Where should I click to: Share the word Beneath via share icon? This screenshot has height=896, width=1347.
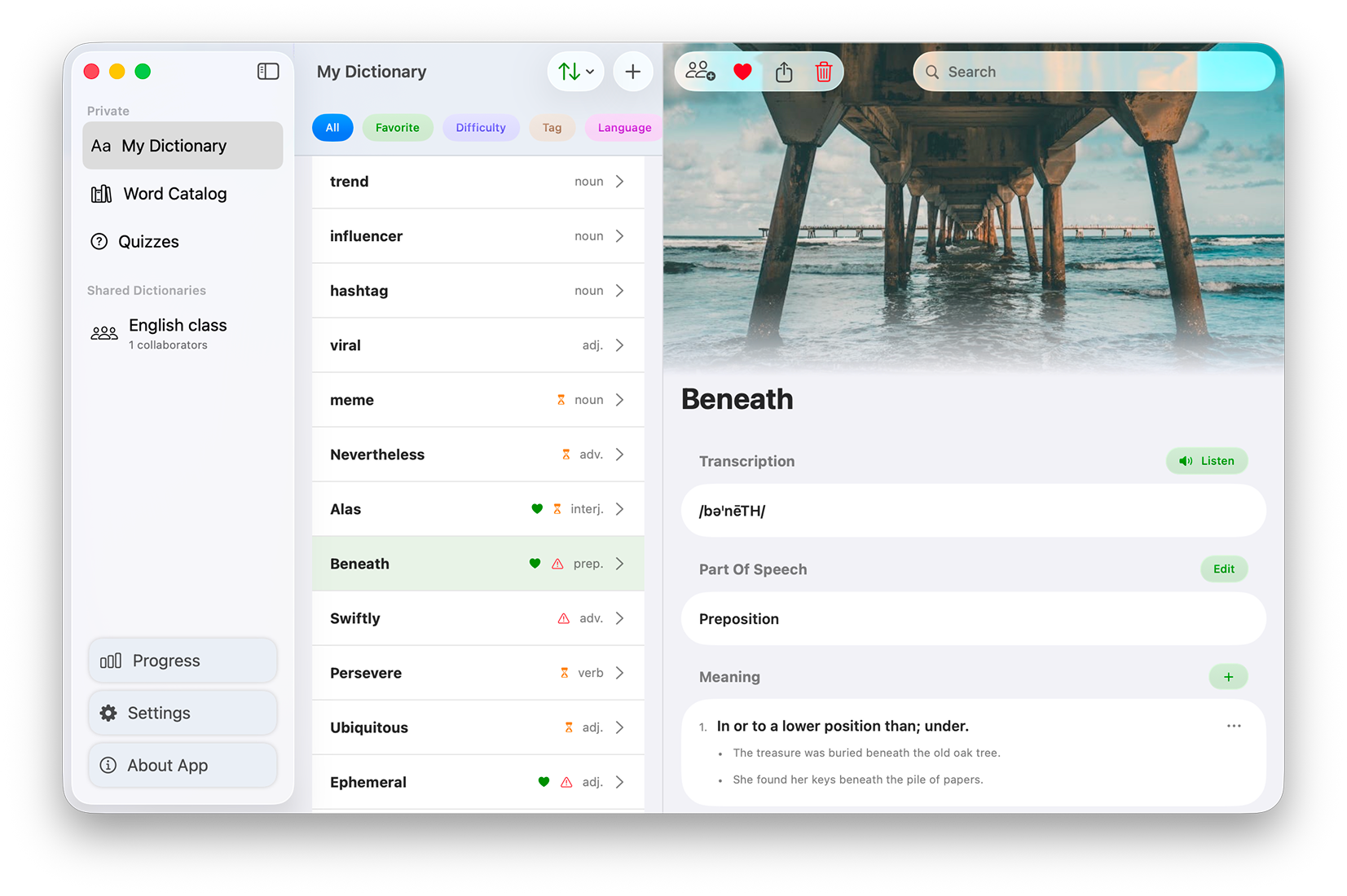[783, 72]
